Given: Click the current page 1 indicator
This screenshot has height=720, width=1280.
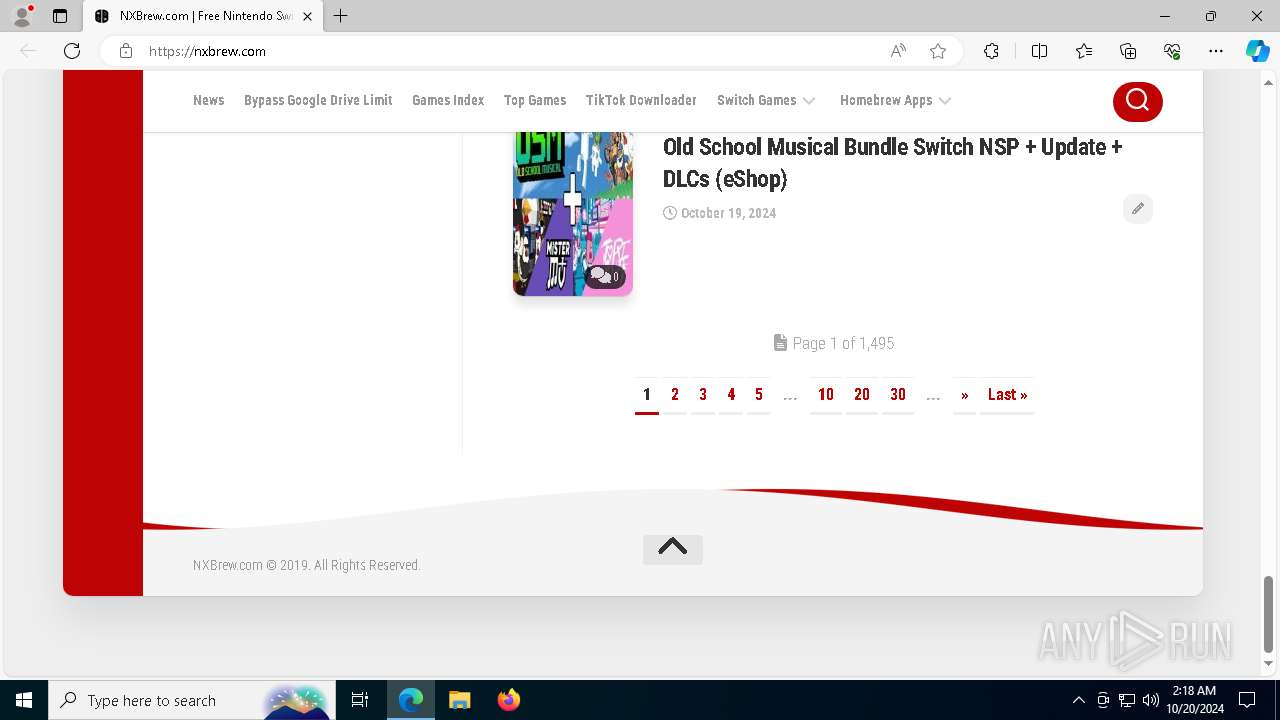Looking at the screenshot, I should [647, 395].
